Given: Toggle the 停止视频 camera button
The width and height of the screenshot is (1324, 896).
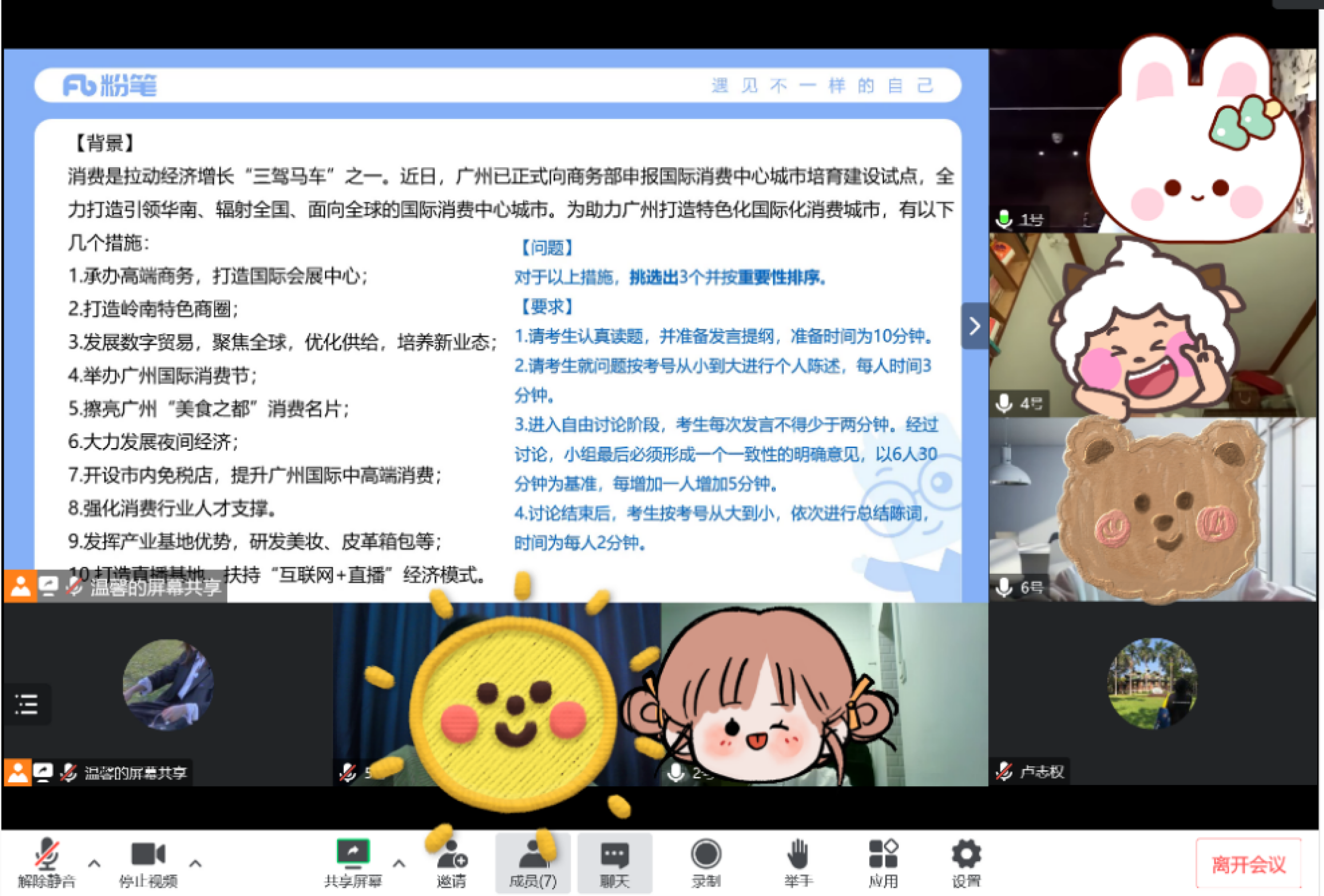Looking at the screenshot, I should (148, 855).
